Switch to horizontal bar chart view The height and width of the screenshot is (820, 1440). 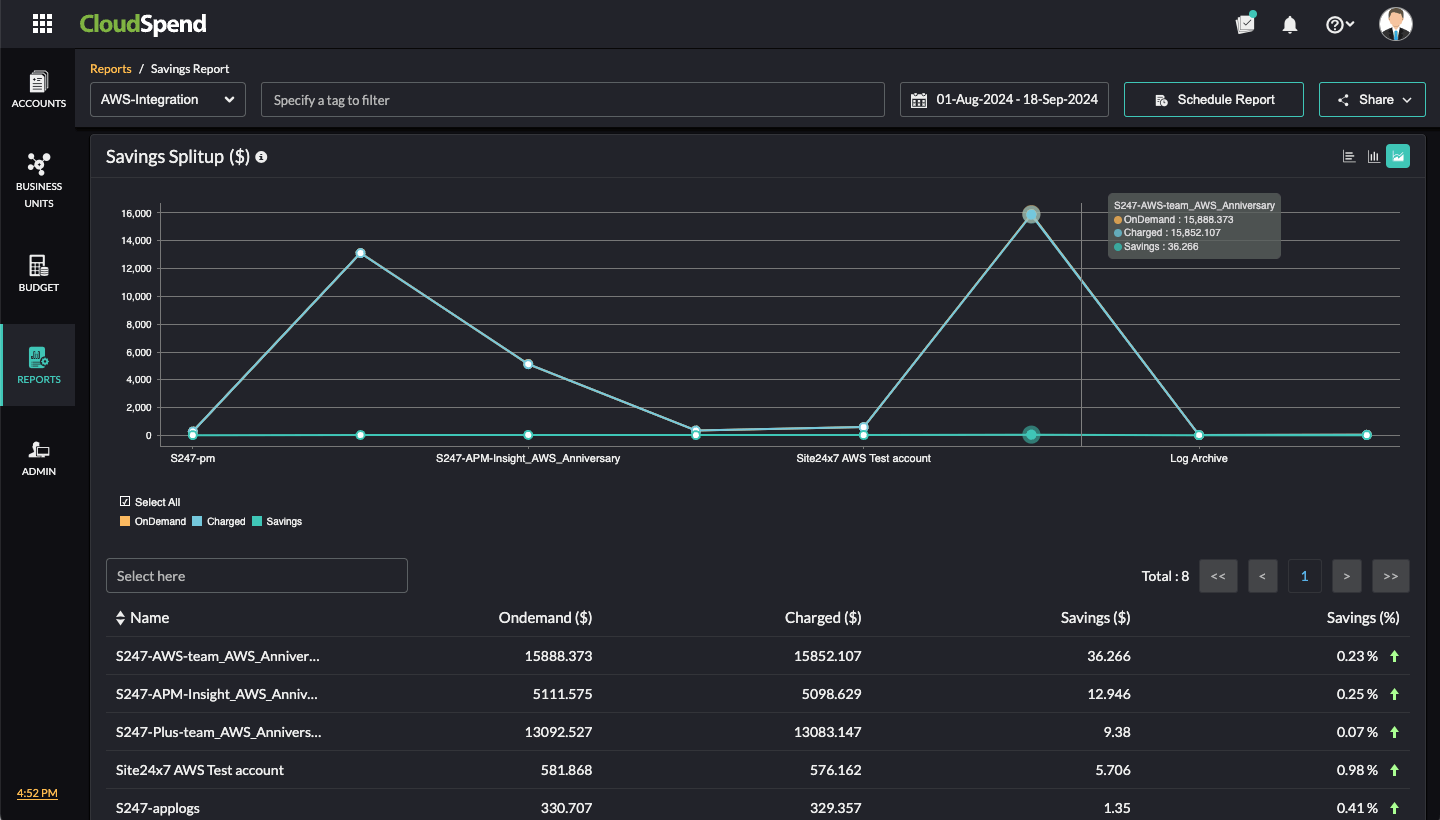pos(1349,156)
